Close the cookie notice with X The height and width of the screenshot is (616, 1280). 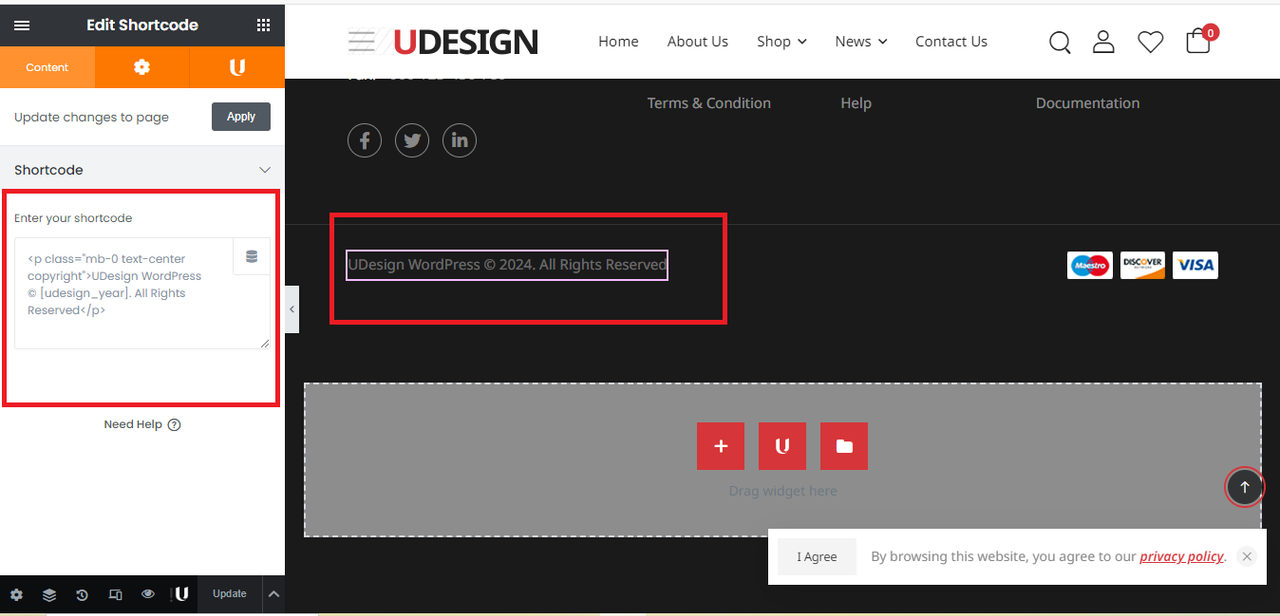pyautogui.click(x=1246, y=557)
